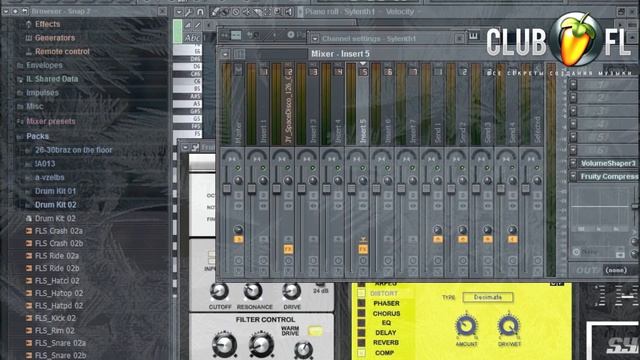Mute Insert 1 via its green LED
Image resolution: width=640 pixels, height=360 pixels.
(x=263, y=168)
